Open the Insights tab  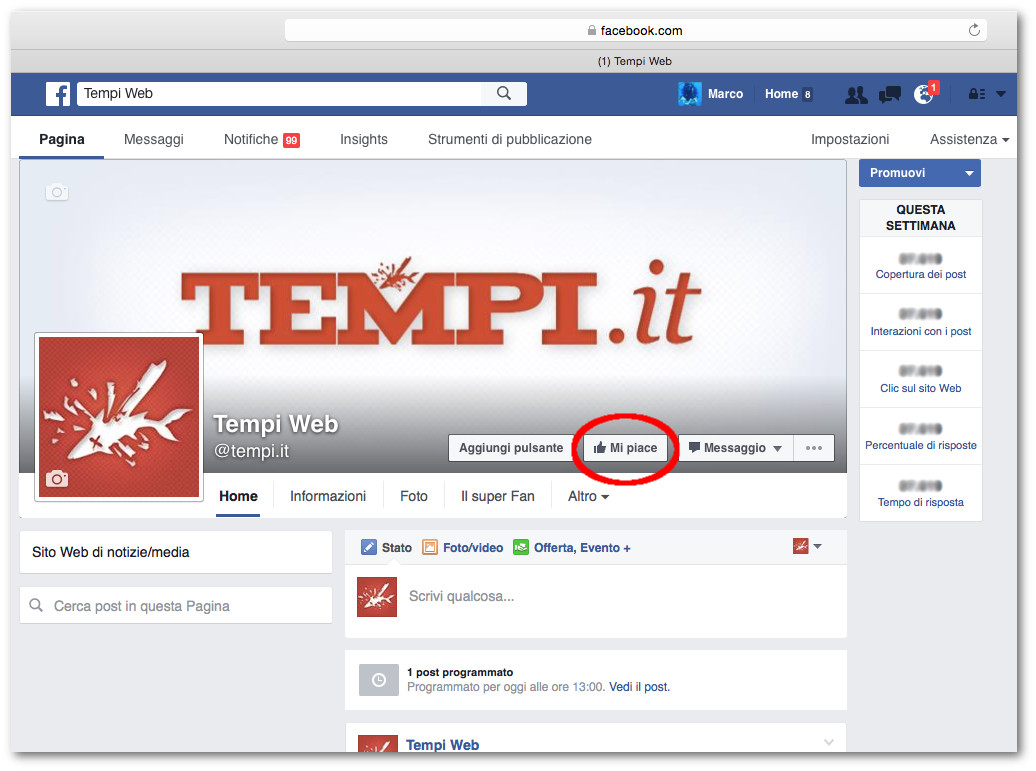coord(363,139)
